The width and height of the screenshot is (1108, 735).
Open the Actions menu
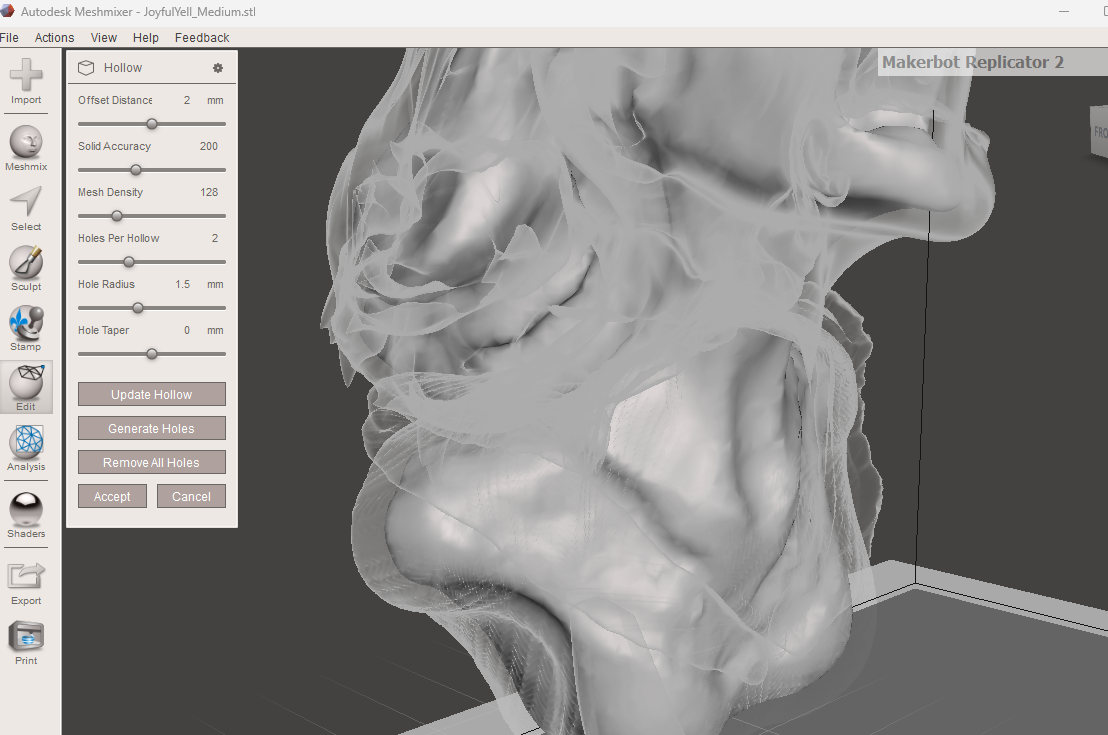[x=54, y=37]
